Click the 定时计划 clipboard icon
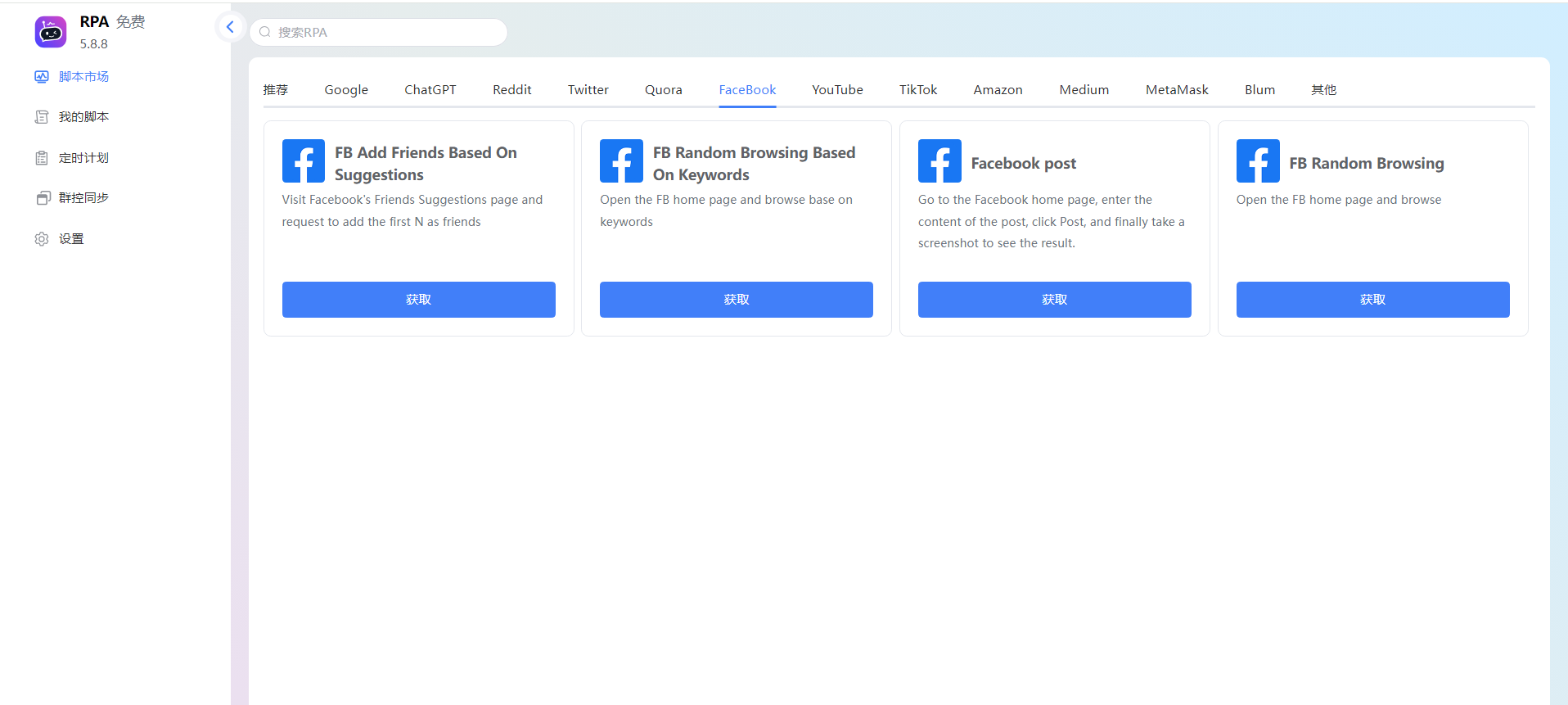Screen dimensions: 1568x705 42,158
